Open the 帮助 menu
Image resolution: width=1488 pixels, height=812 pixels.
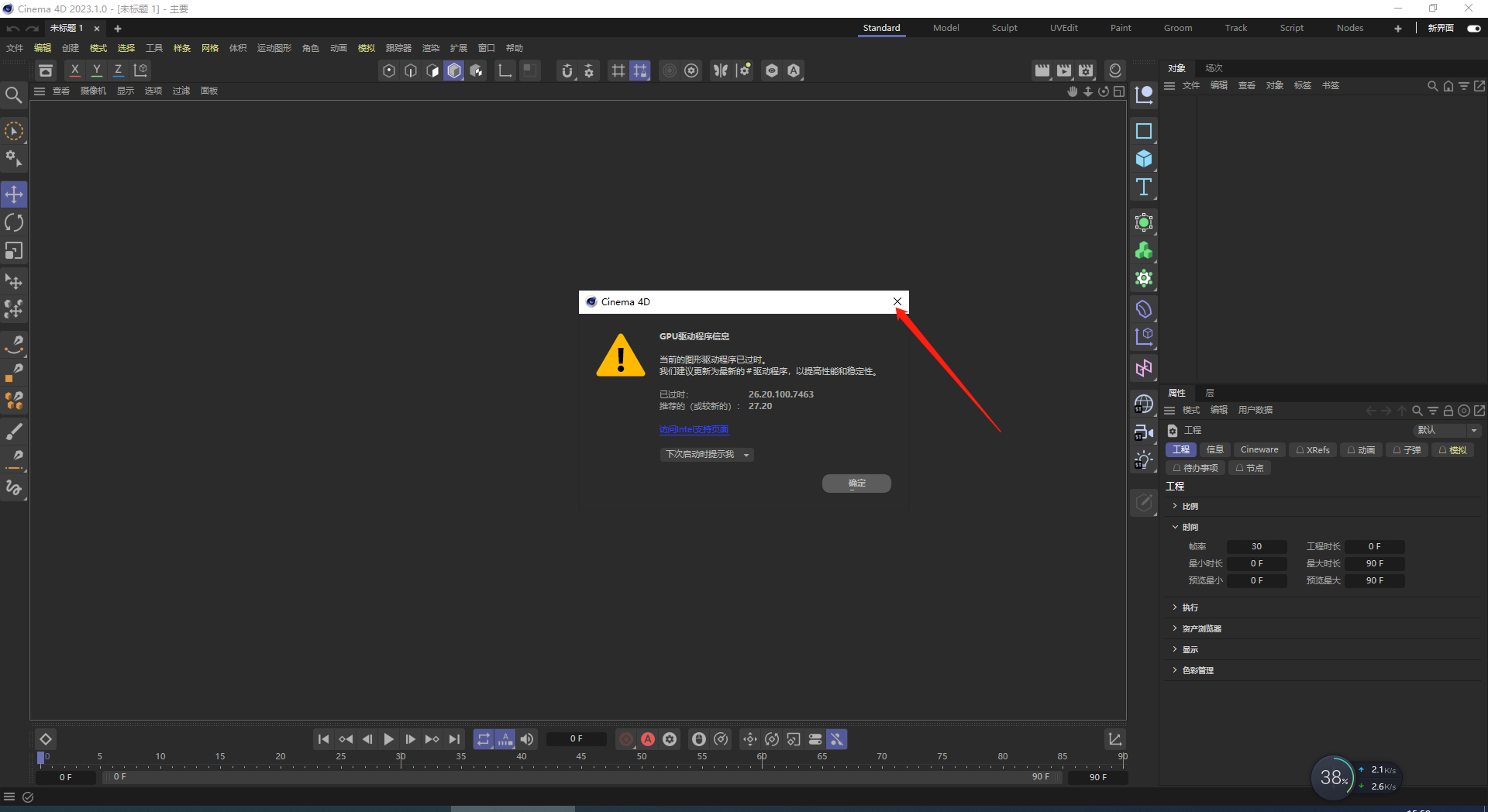tap(514, 48)
